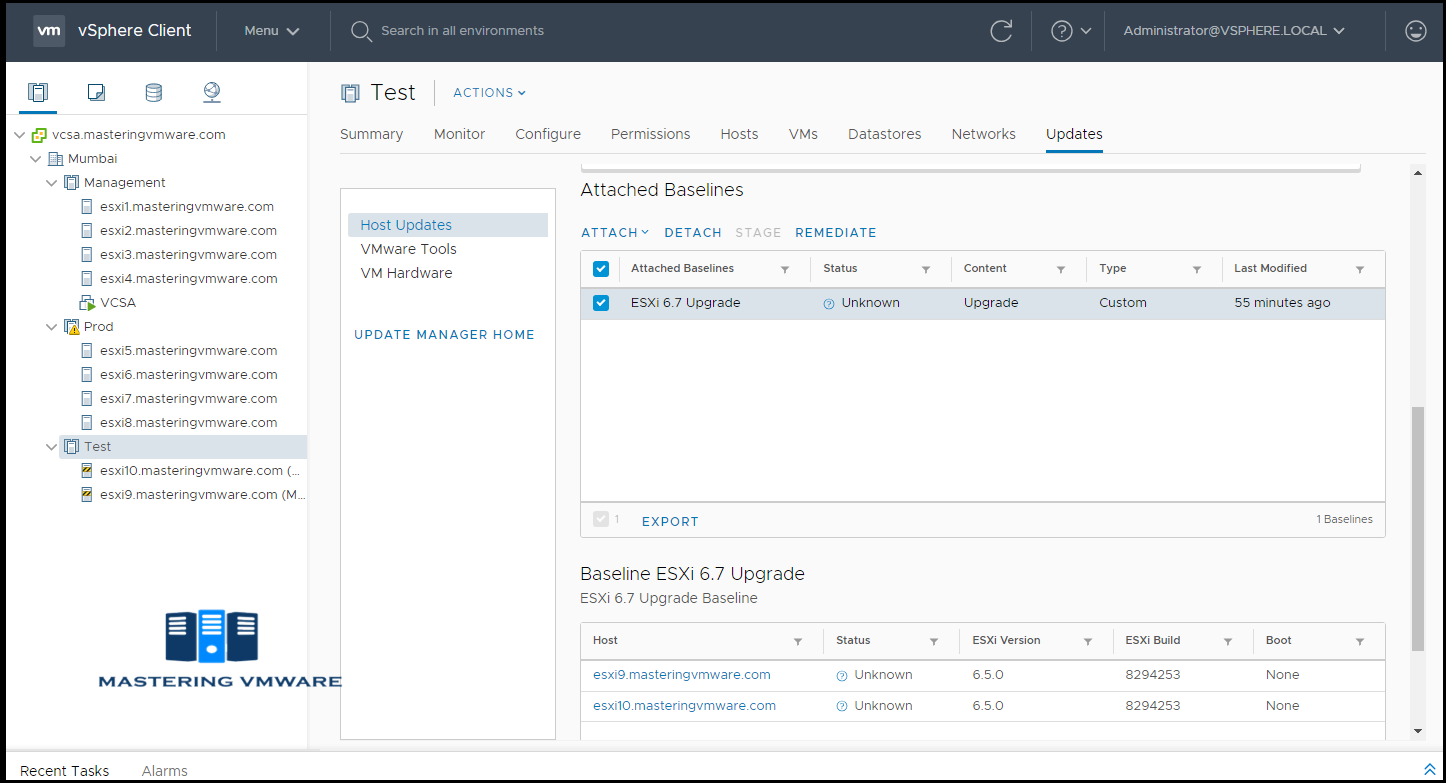This screenshot has width=1446, height=783.
Task: Click maintenance host icon for esxi9
Action: tap(87, 495)
